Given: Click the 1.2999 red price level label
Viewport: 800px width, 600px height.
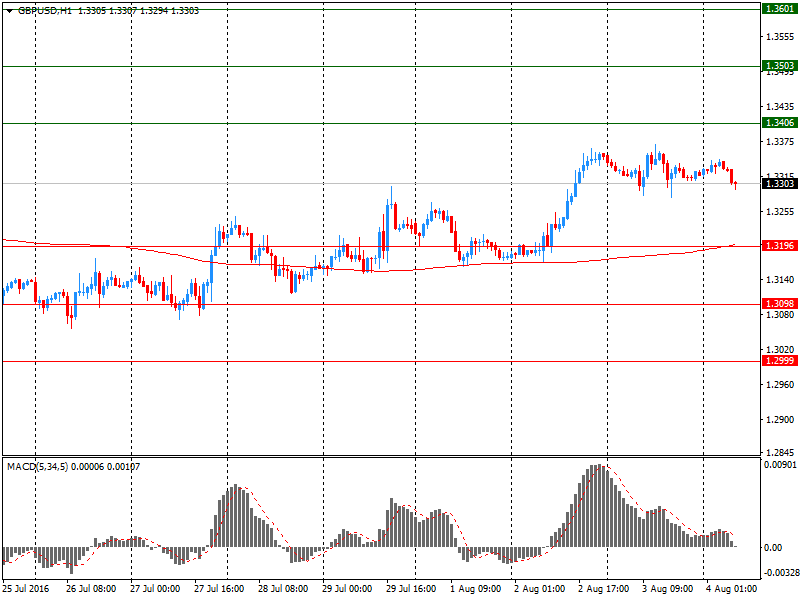Looking at the screenshot, I should 779,361.
